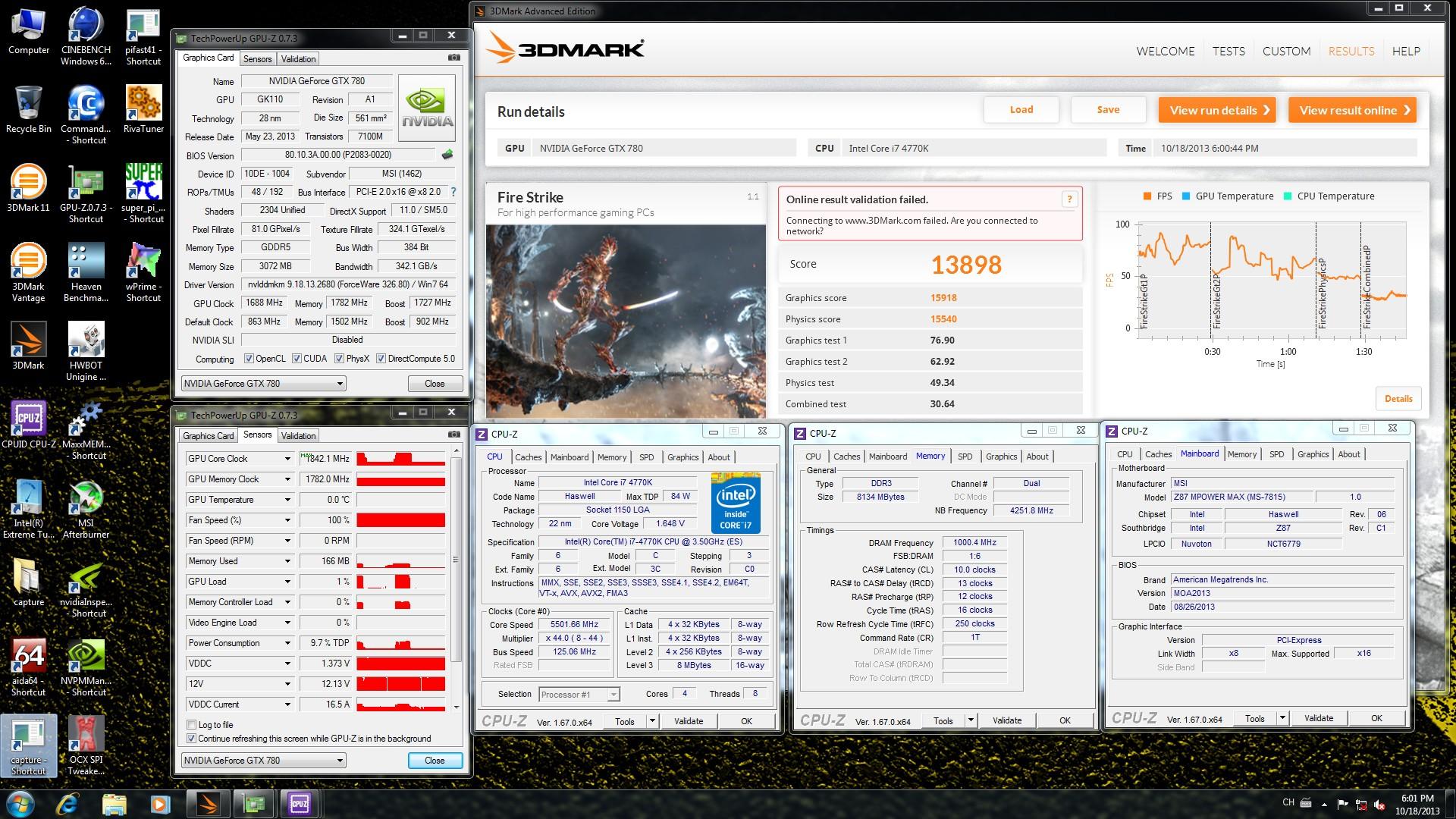Open the 3DMark 11 desktop icon
This screenshot has height=819, width=1456.
pyautogui.click(x=28, y=189)
